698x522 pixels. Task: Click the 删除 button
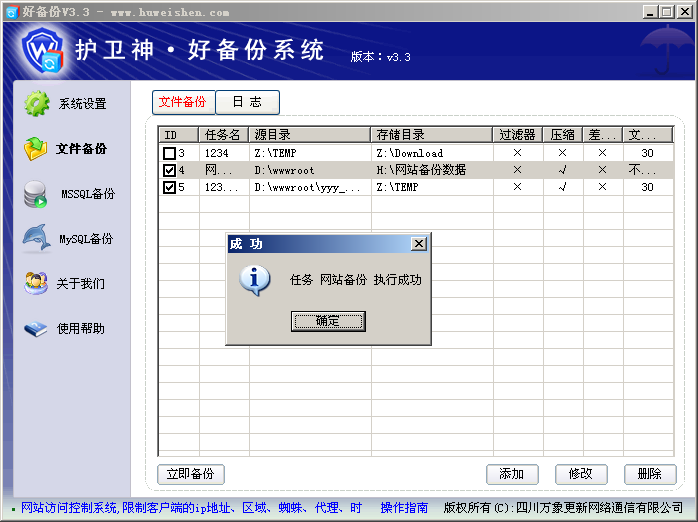pyautogui.click(x=650, y=474)
